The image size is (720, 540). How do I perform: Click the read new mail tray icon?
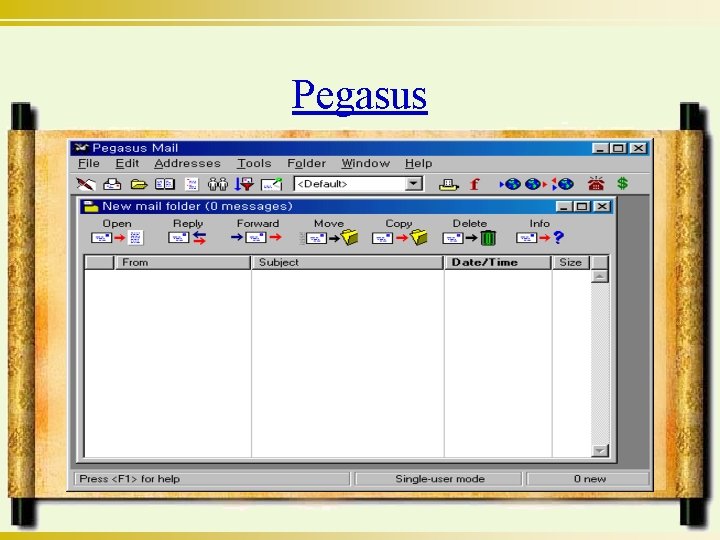tap(112, 184)
